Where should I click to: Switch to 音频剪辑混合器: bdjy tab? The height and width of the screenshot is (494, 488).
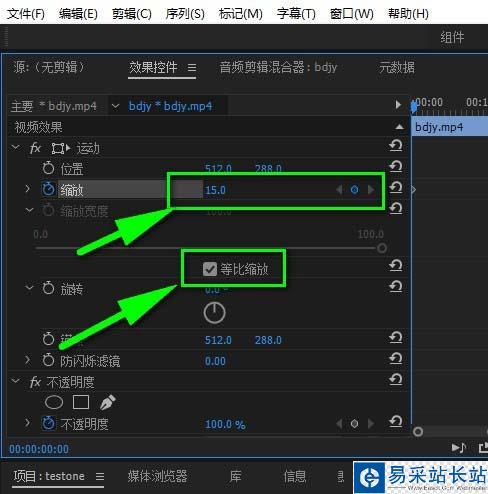click(x=278, y=67)
